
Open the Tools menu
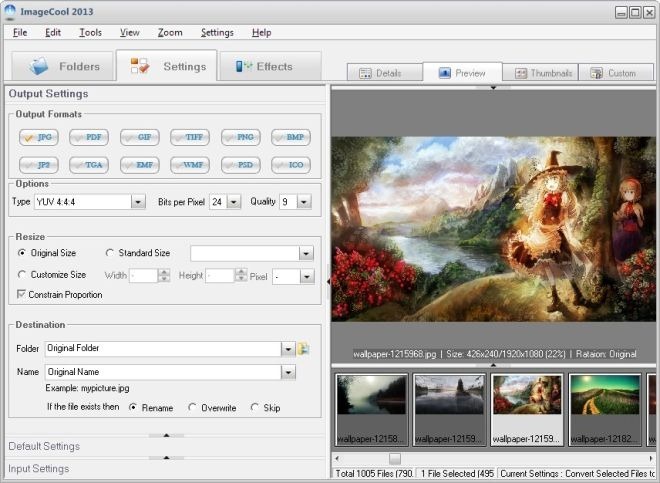coord(90,32)
